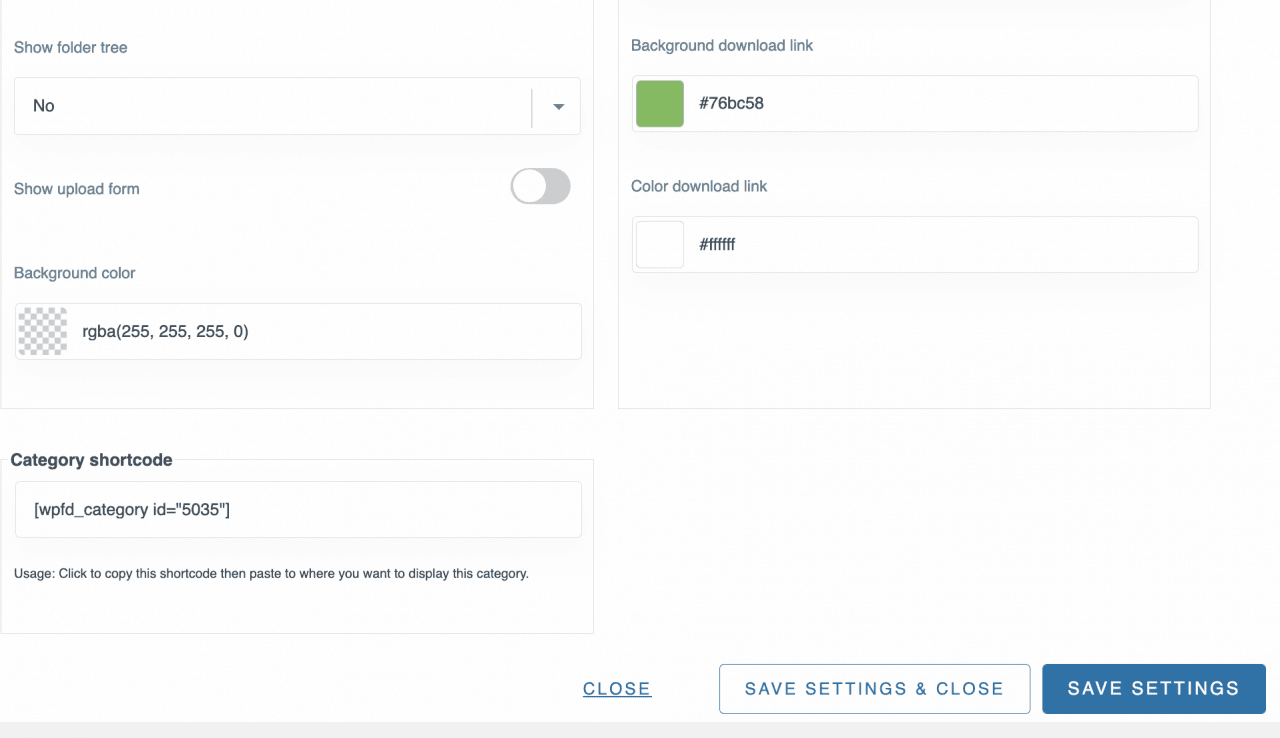
Task: Open the green Background download link swatch
Action: coord(660,103)
